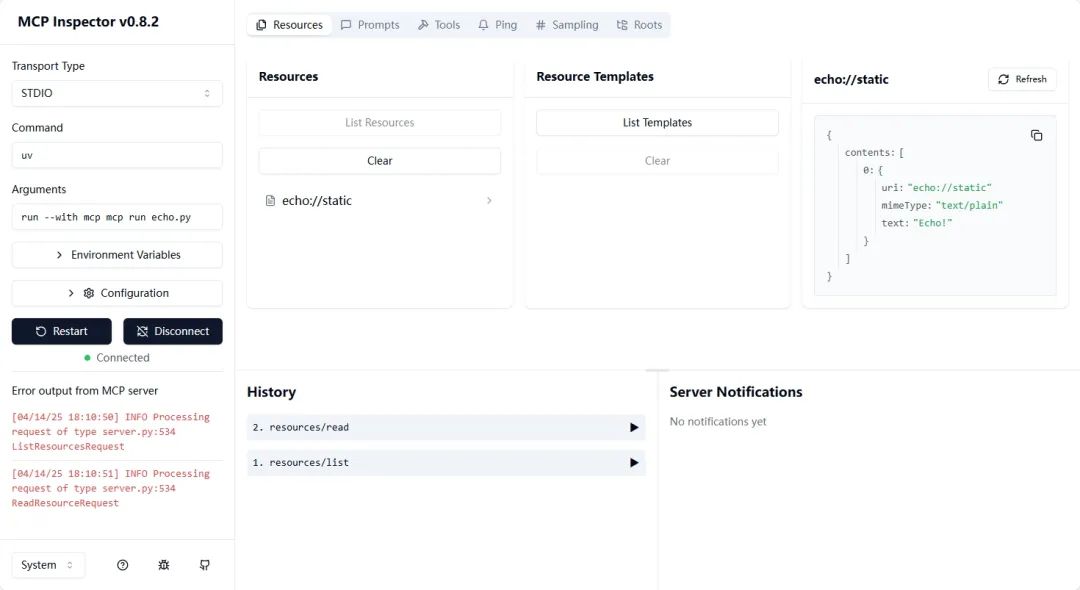The width and height of the screenshot is (1080, 590).
Task: Expand Environment Variables section
Action: (117, 255)
